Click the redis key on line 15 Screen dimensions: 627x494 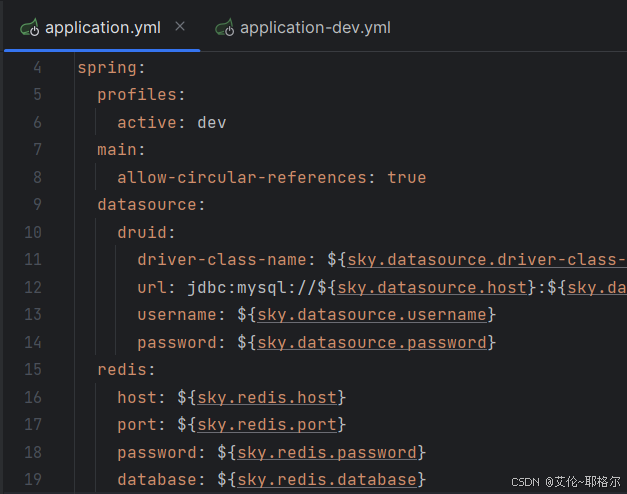pos(122,370)
